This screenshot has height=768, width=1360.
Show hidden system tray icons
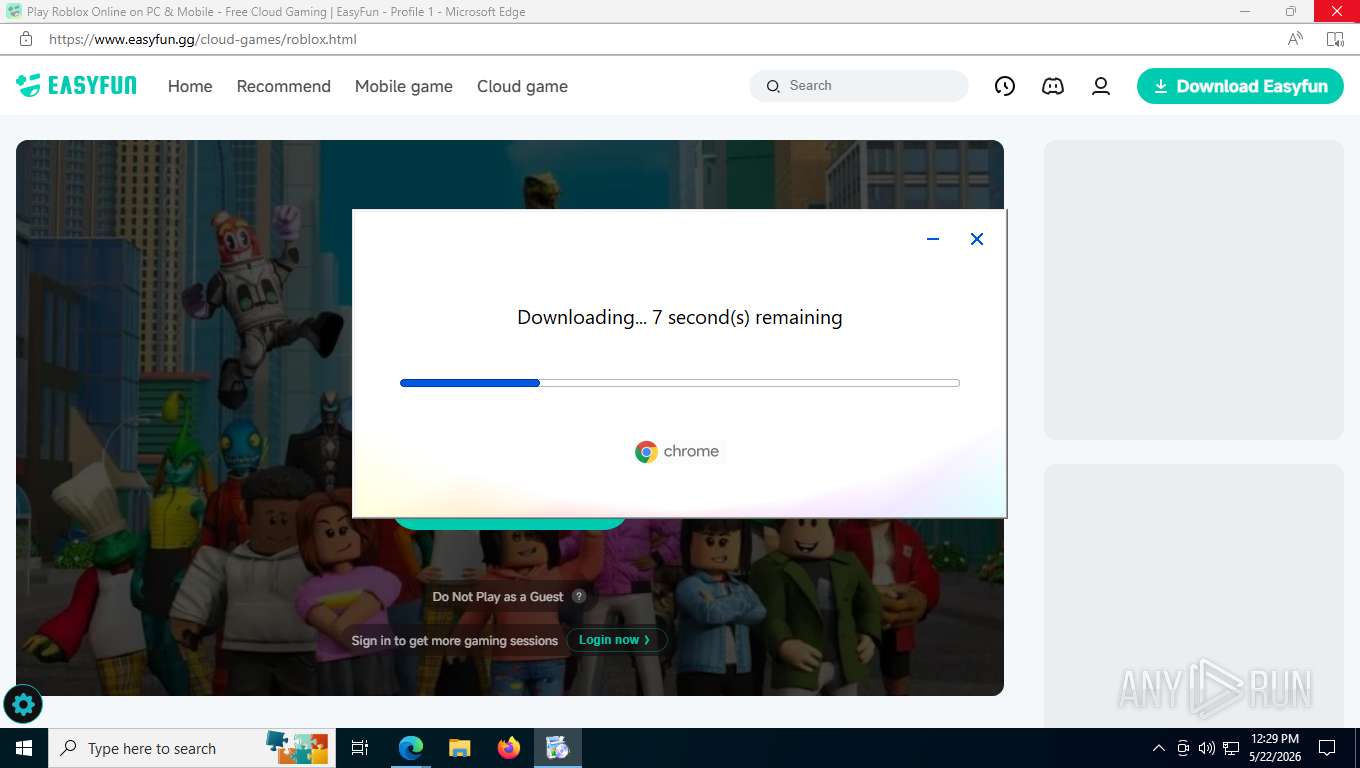click(1159, 748)
